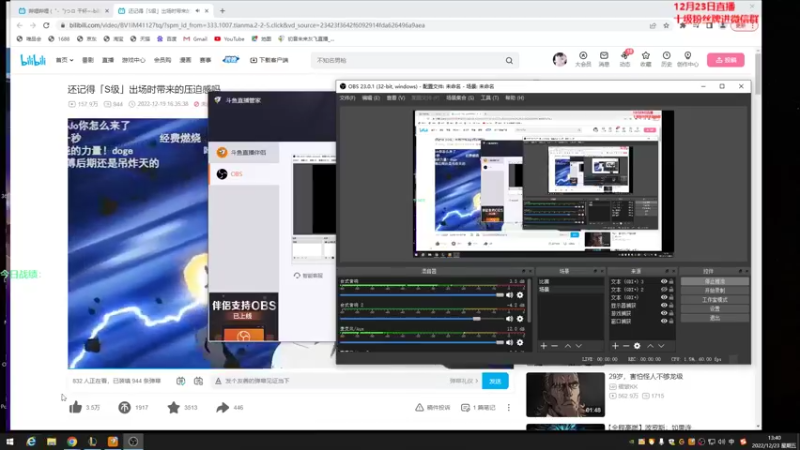This screenshot has height=450, width=800.
Task: Open 历史 history icon in header
Action: 666,59
